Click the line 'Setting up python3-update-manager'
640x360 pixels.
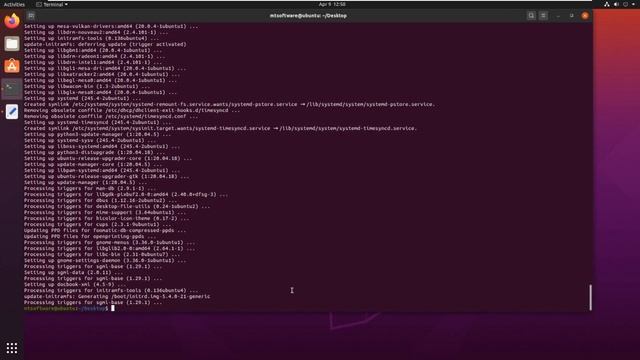tap(97, 134)
